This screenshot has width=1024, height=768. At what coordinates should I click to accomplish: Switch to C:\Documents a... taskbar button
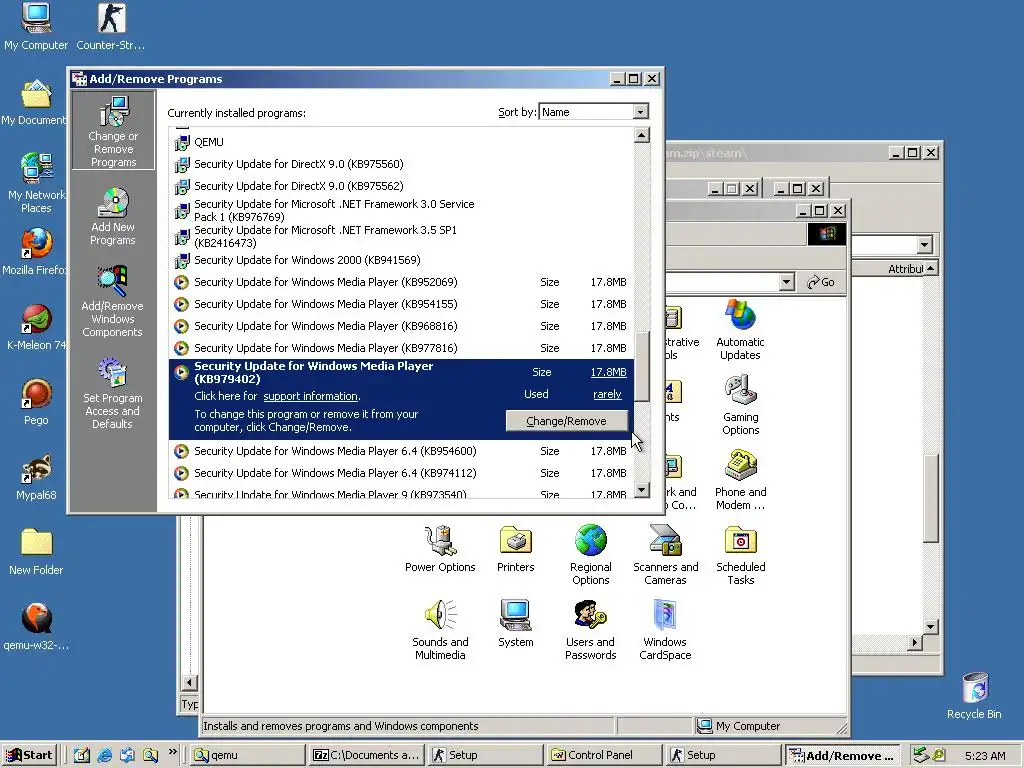click(367, 756)
